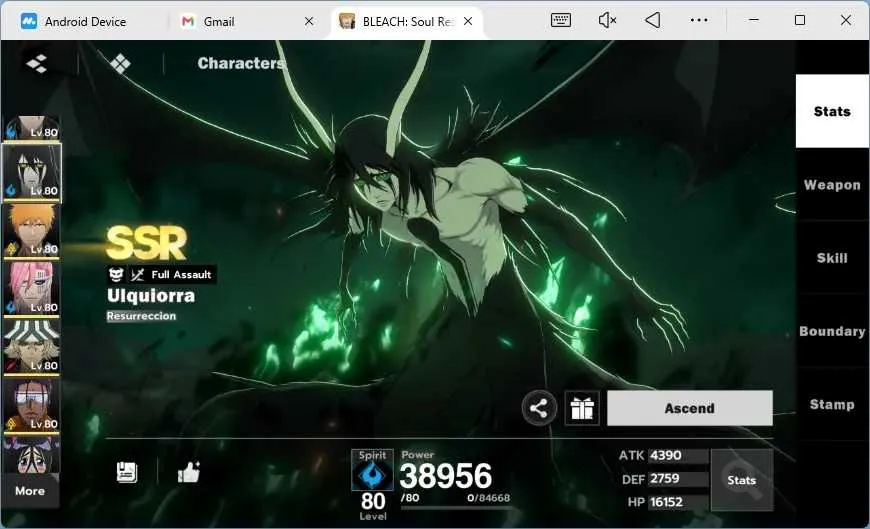The image size is (870, 529).
Task: Click the diamond home icon beside Characters
Action: [x=120, y=64]
